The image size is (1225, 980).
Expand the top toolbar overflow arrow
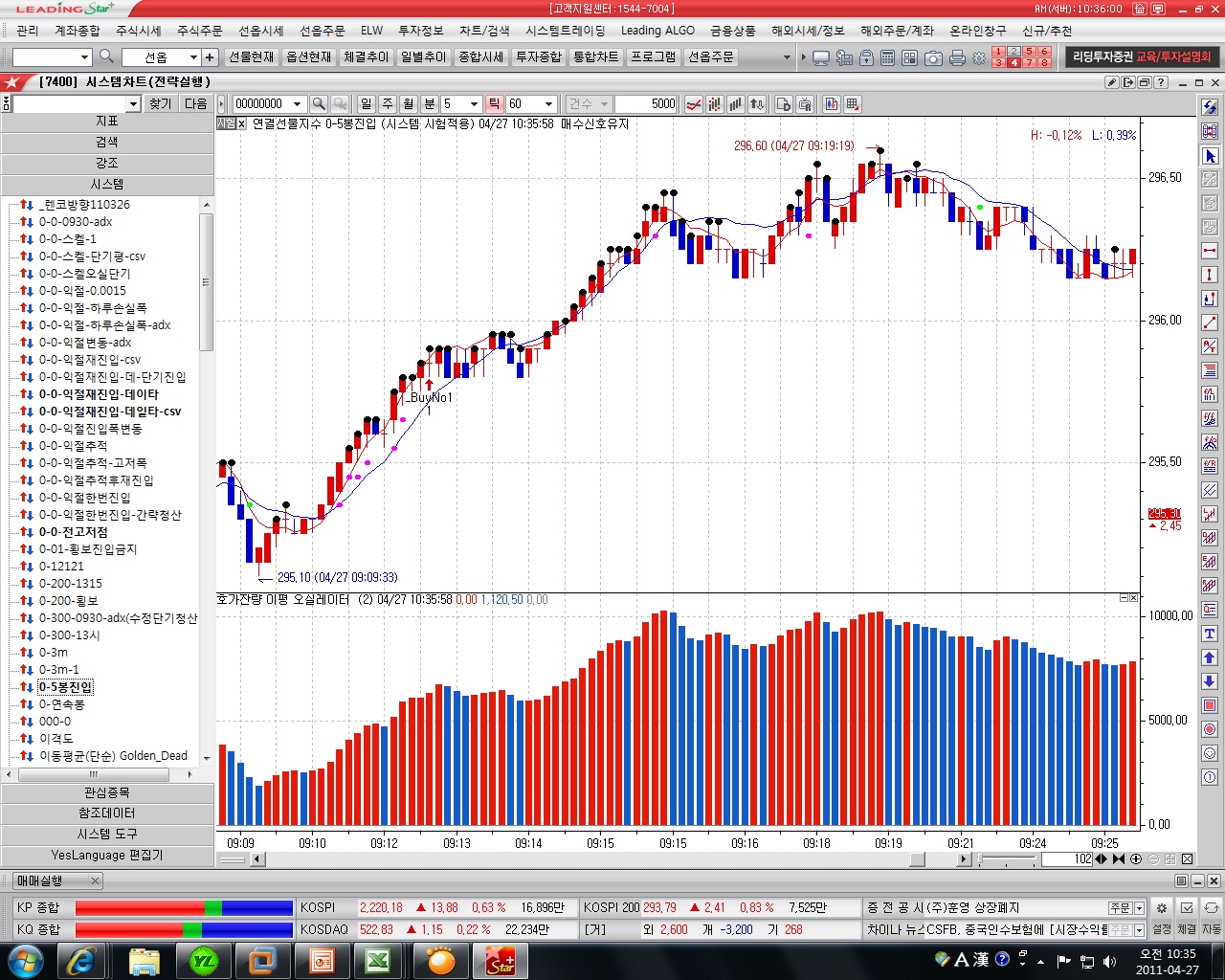pyautogui.click(x=787, y=57)
